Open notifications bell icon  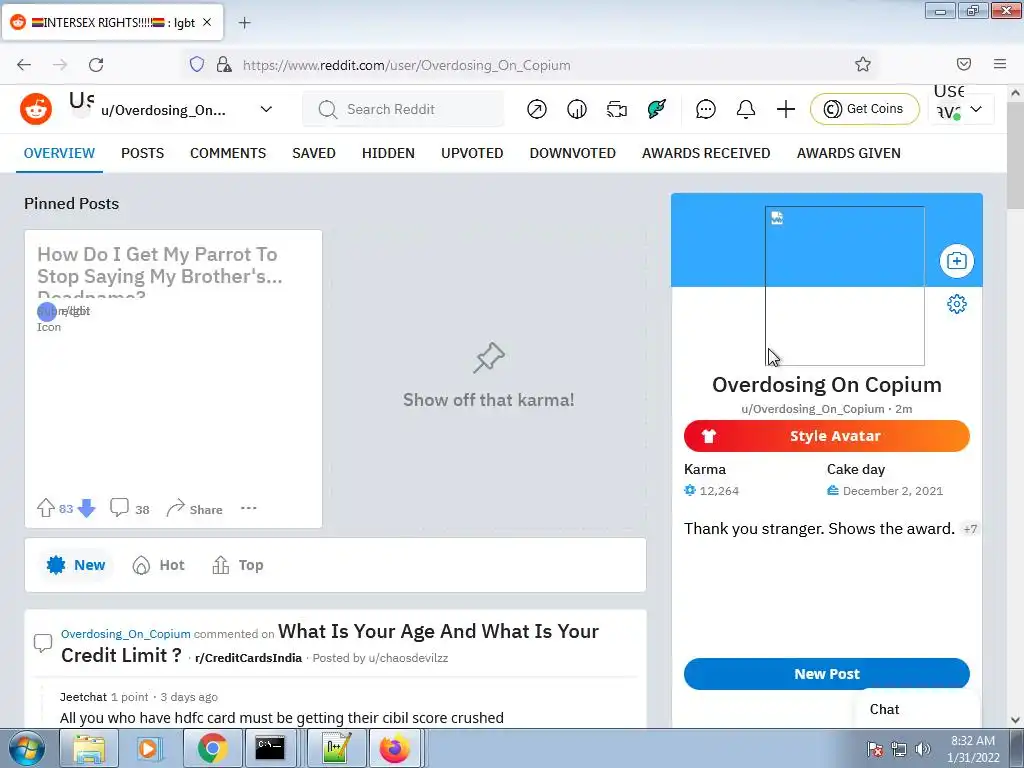(746, 109)
